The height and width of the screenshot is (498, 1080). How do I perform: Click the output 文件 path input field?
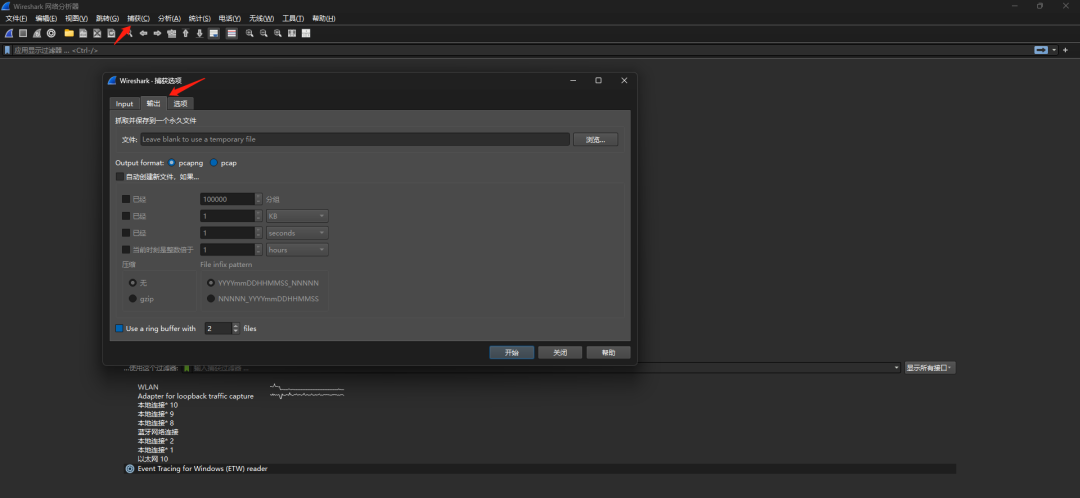click(355, 139)
